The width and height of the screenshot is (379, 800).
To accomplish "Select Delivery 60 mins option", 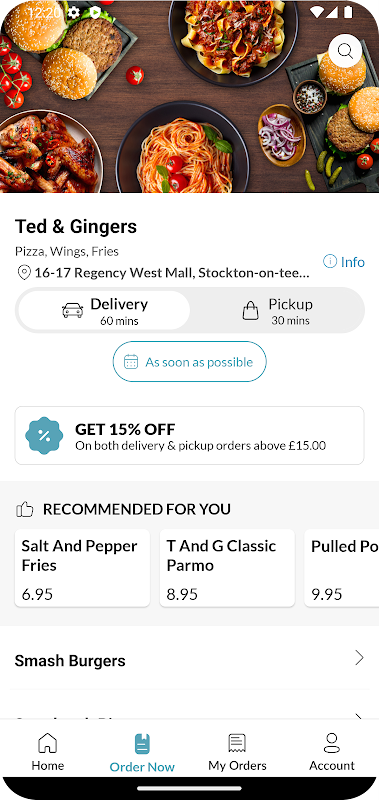I will click(104, 311).
